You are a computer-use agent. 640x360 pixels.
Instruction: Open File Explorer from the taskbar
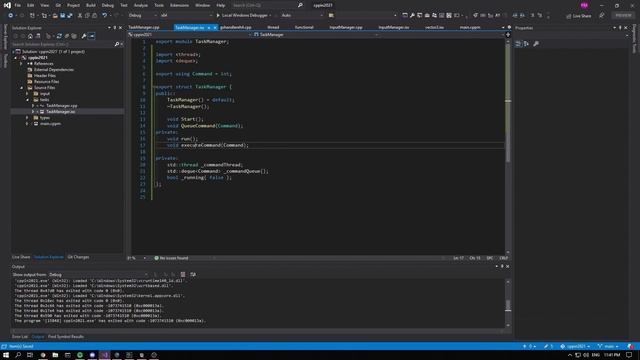coord(55,355)
